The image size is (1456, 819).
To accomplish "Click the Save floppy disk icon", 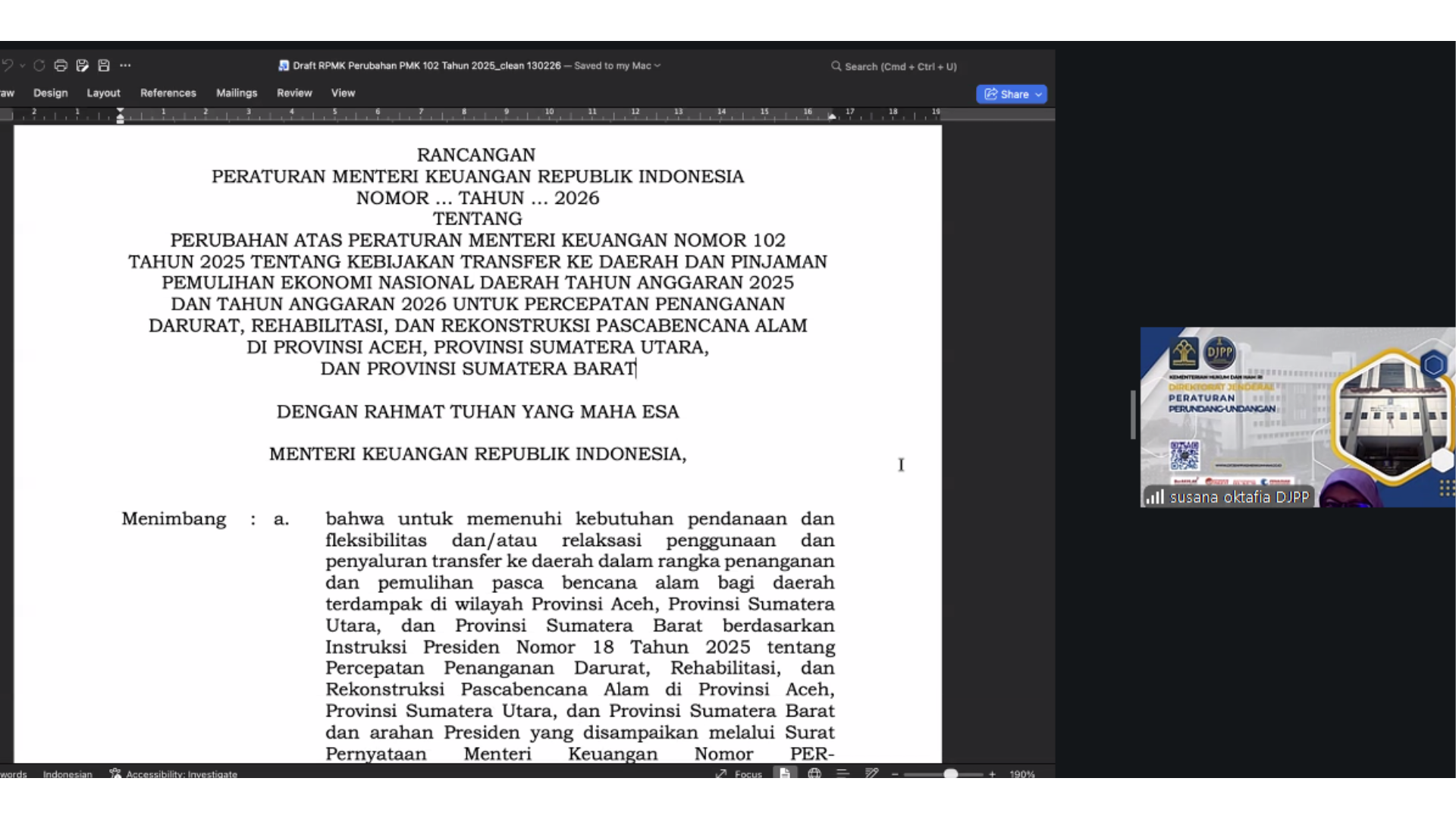I will pyautogui.click(x=104, y=66).
